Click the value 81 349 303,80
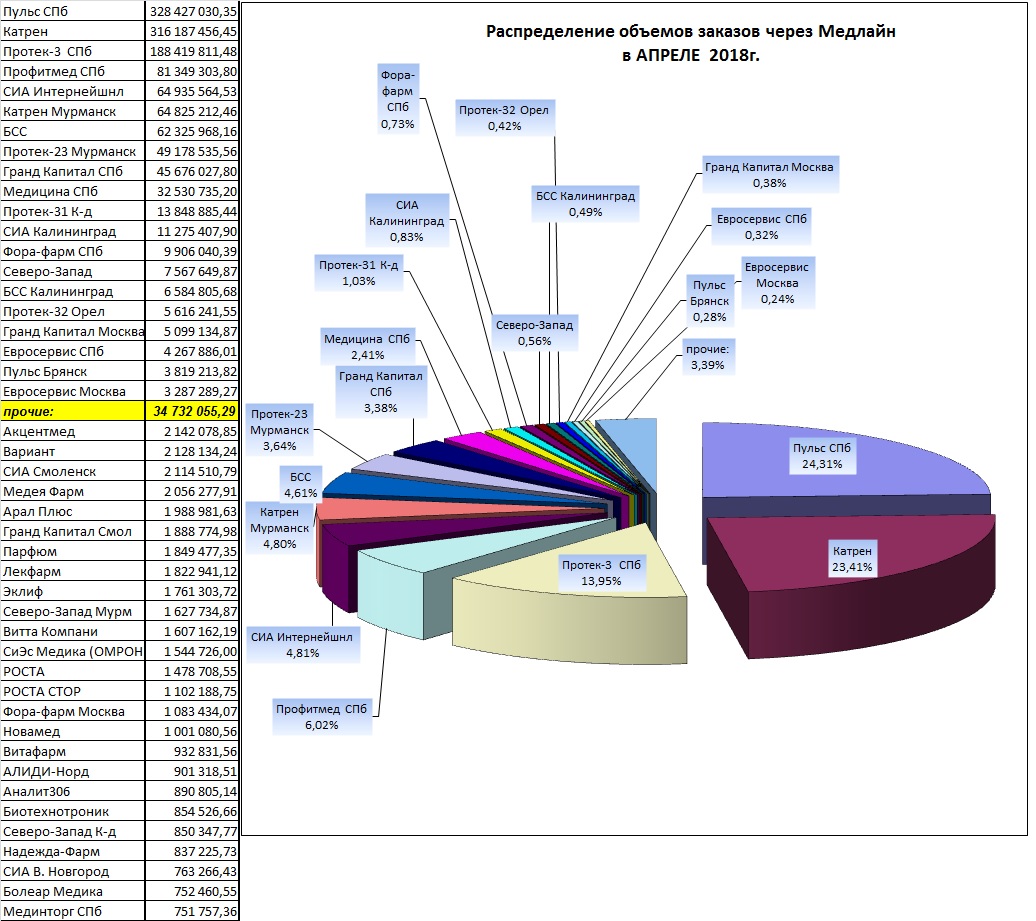This screenshot has height=921, width=1036. [192, 71]
